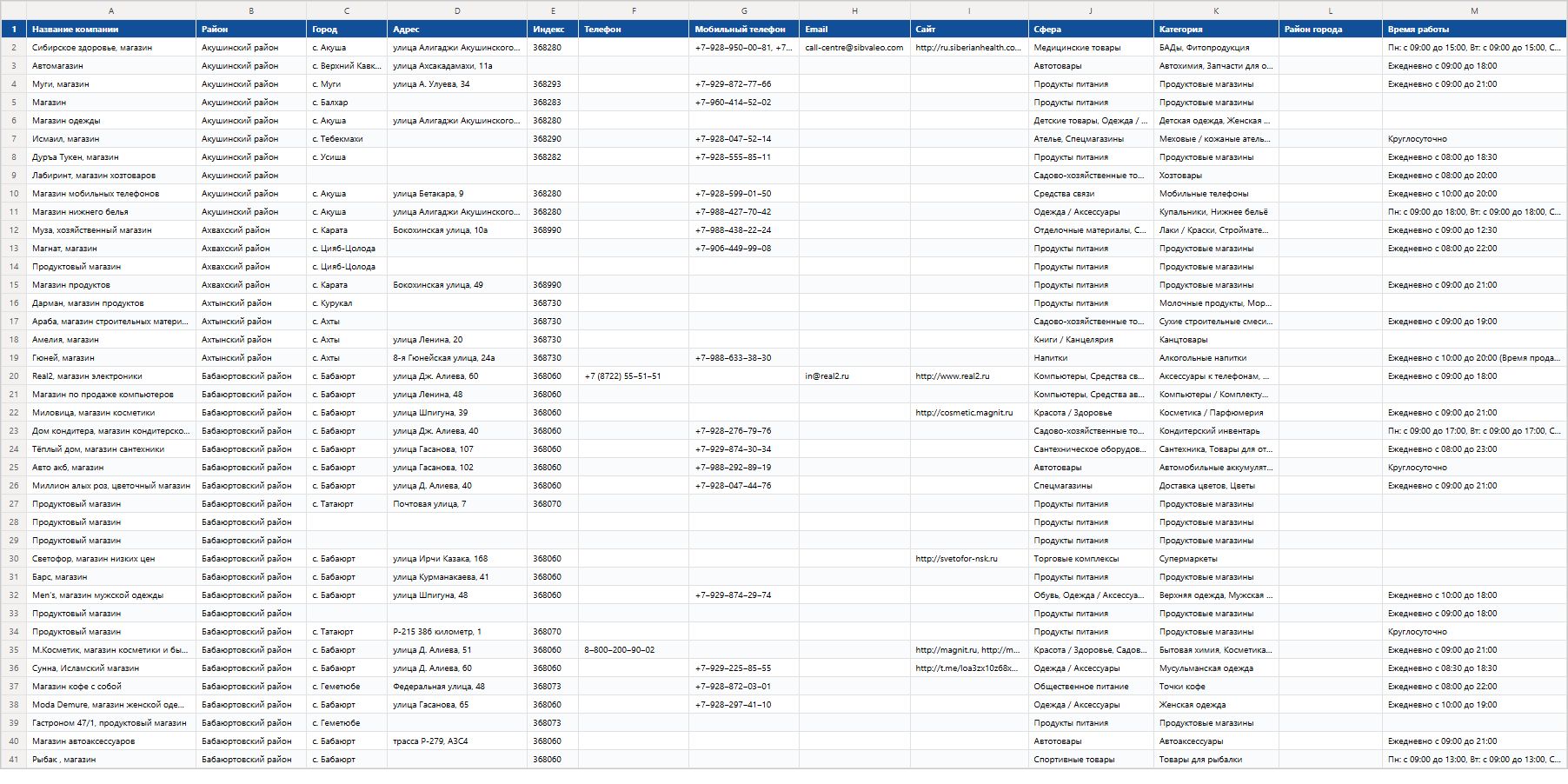This screenshot has height=784, width=1568.
Task: Select the in@real2.ru email cell
Action: point(854,376)
